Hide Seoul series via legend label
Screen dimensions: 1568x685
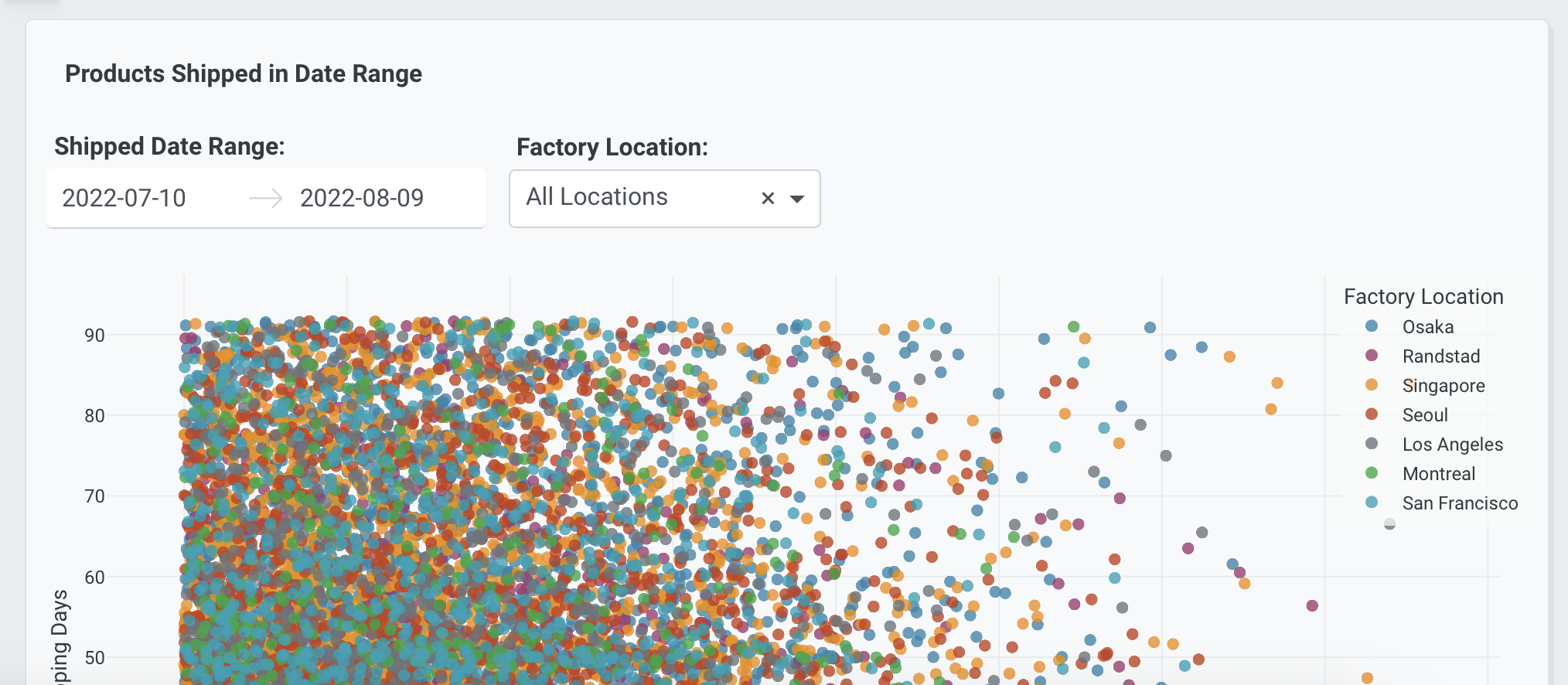point(1425,415)
